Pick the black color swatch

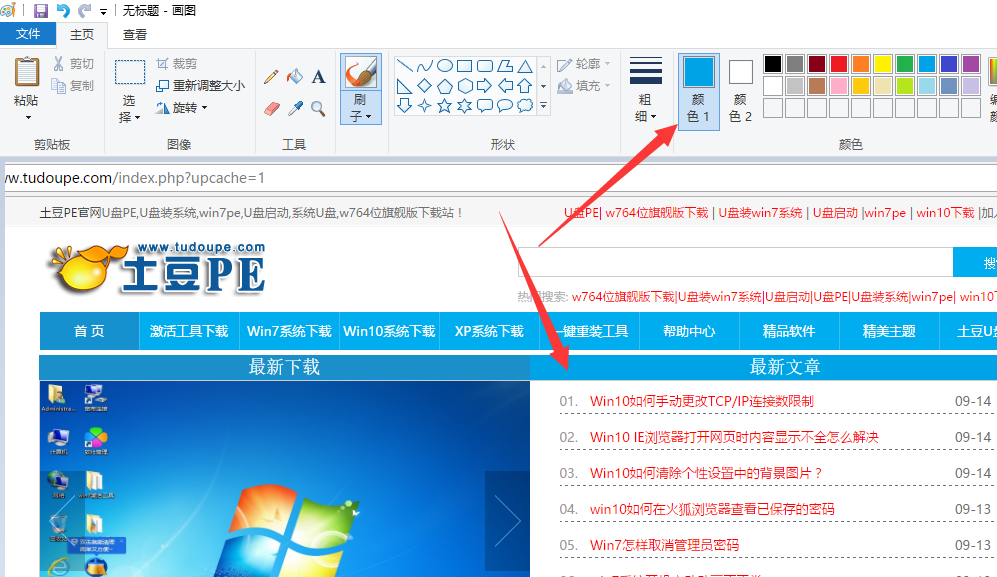point(773,64)
